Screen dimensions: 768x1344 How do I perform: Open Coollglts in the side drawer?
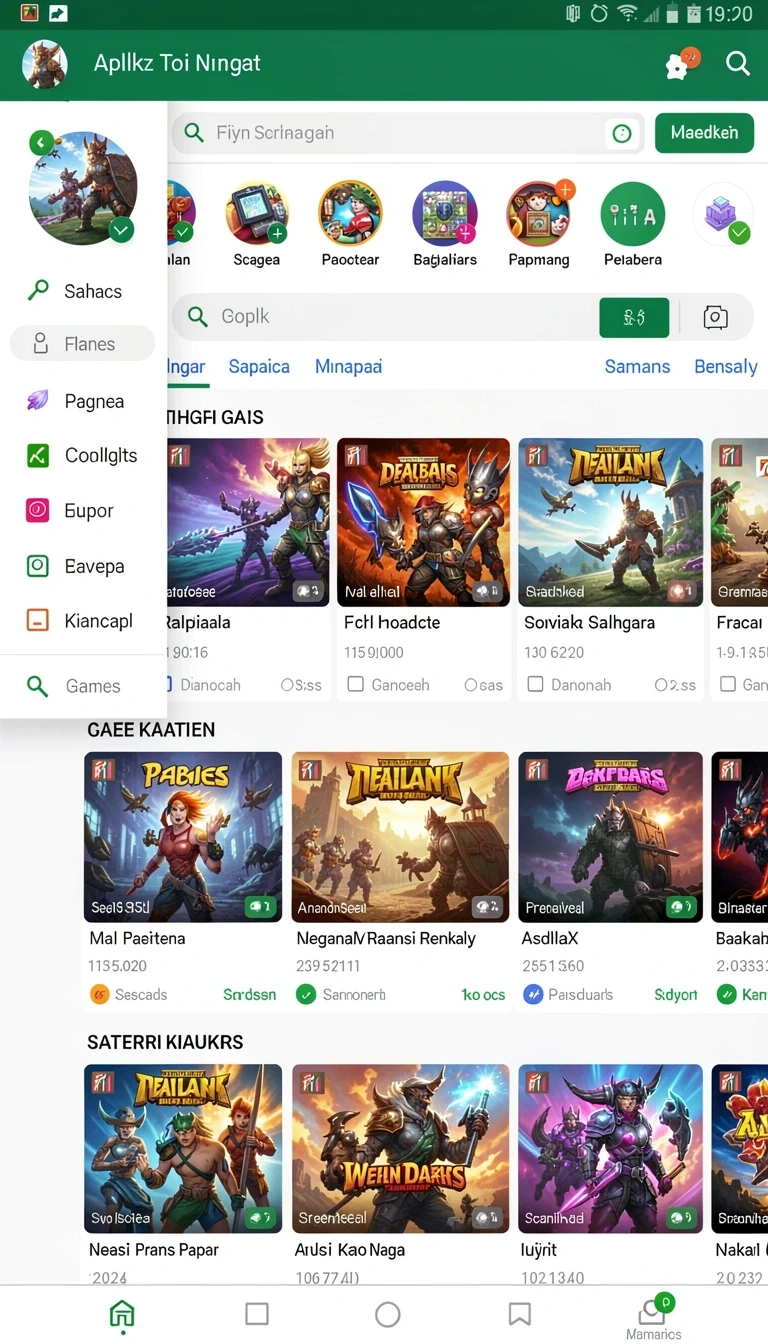point(84,455)
